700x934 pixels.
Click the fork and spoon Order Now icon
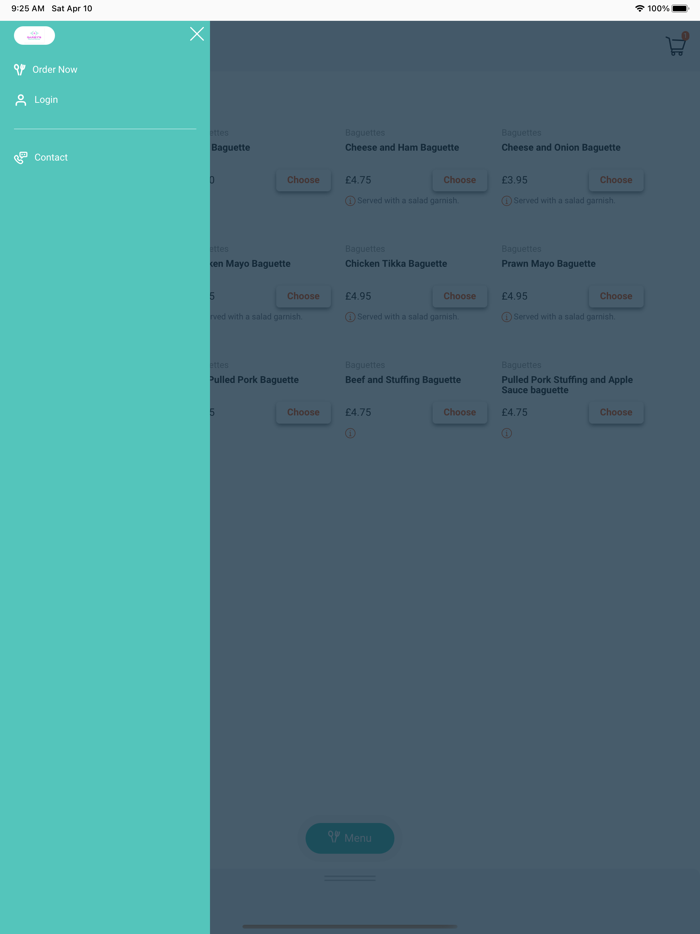20,70
